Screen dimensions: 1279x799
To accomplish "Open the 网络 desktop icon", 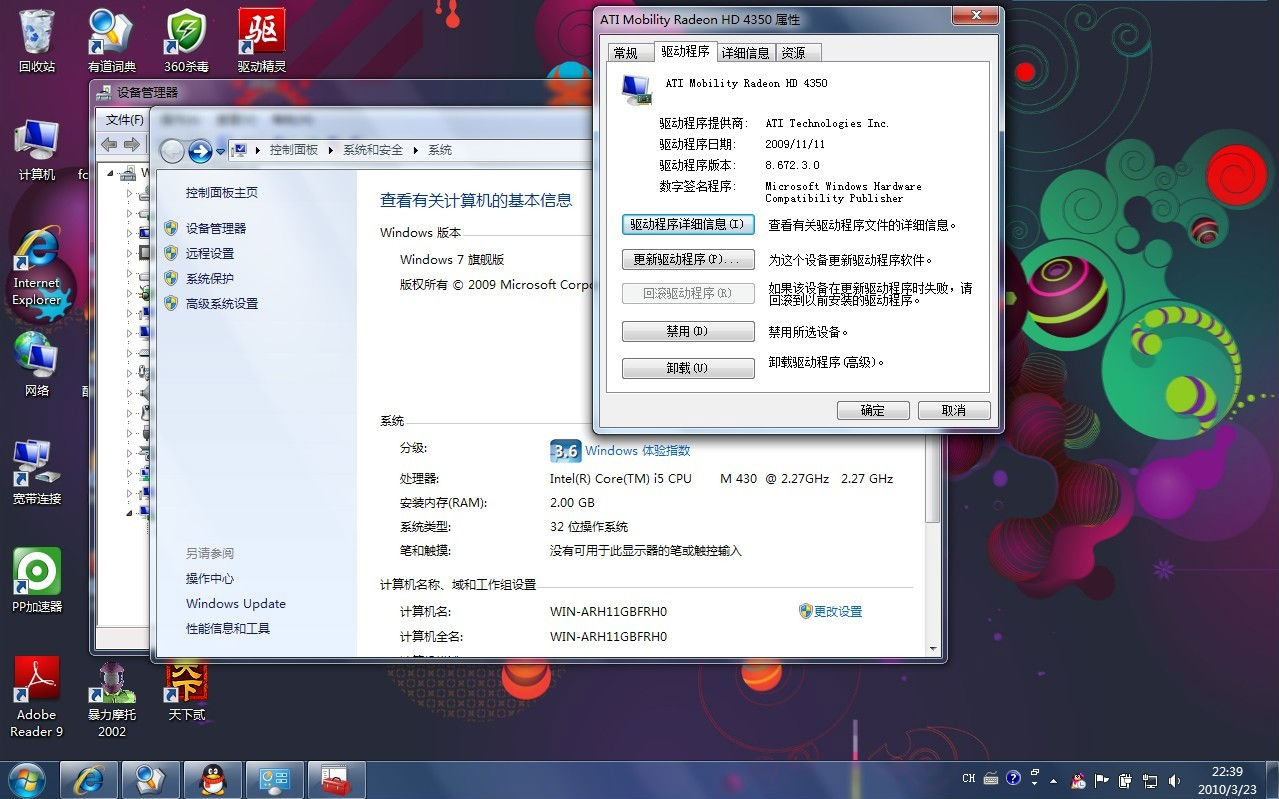I will [x=37, y=365].
